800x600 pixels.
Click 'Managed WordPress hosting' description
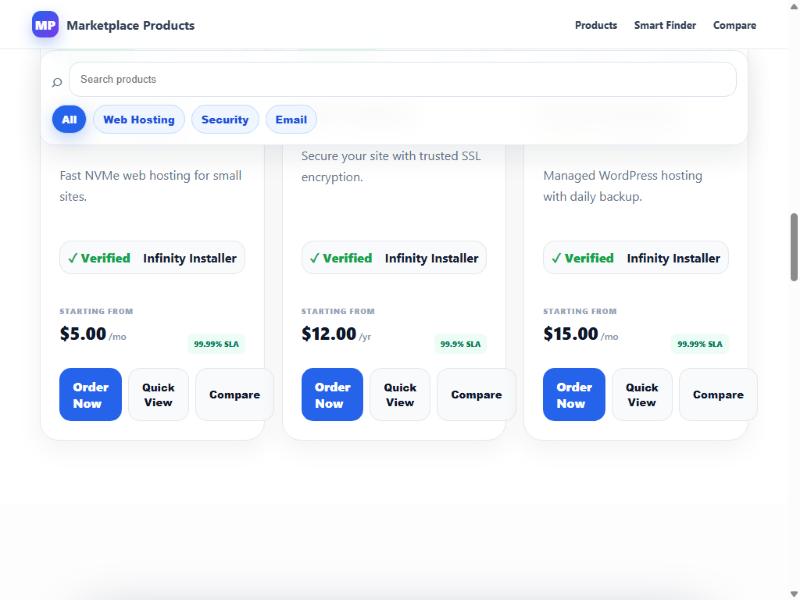(622, 186)
